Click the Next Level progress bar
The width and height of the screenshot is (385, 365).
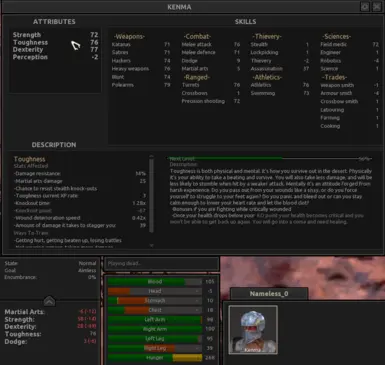[270, 159]
